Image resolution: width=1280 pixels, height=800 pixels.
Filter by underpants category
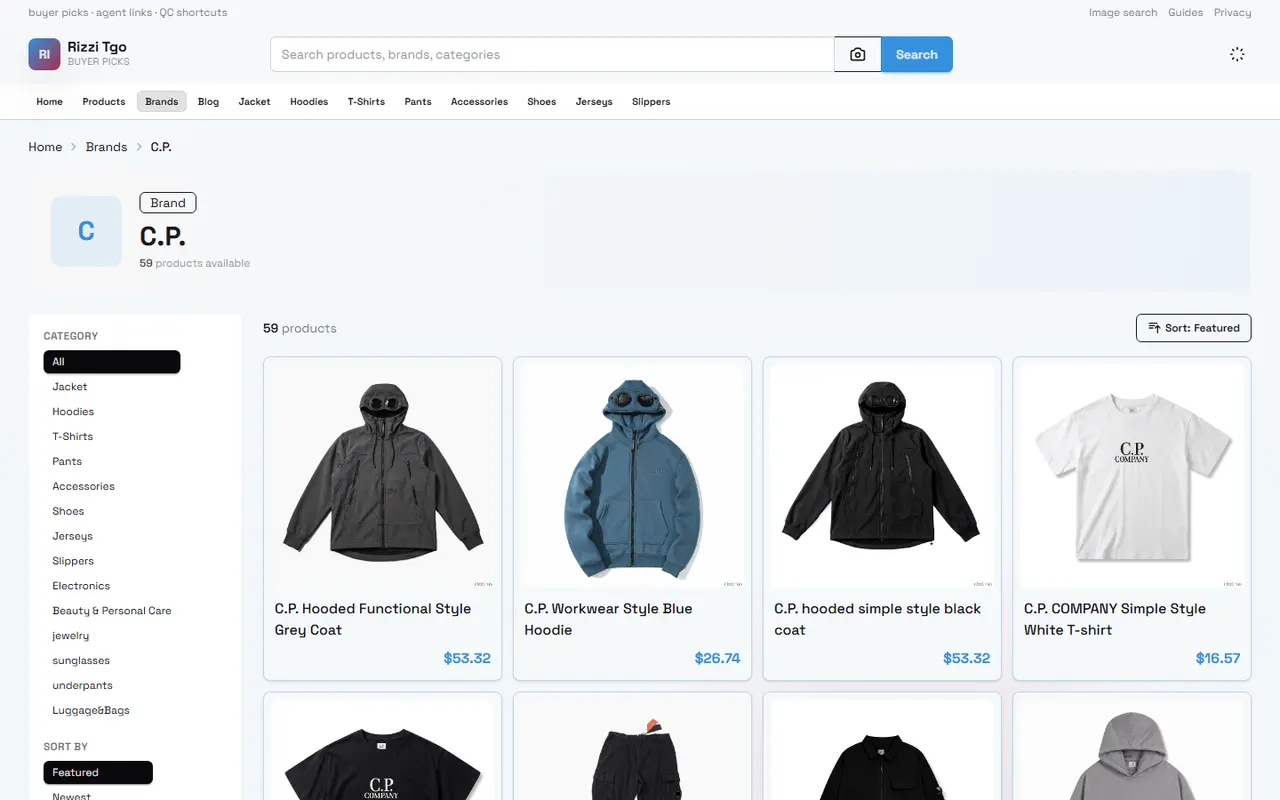[112, 686]
